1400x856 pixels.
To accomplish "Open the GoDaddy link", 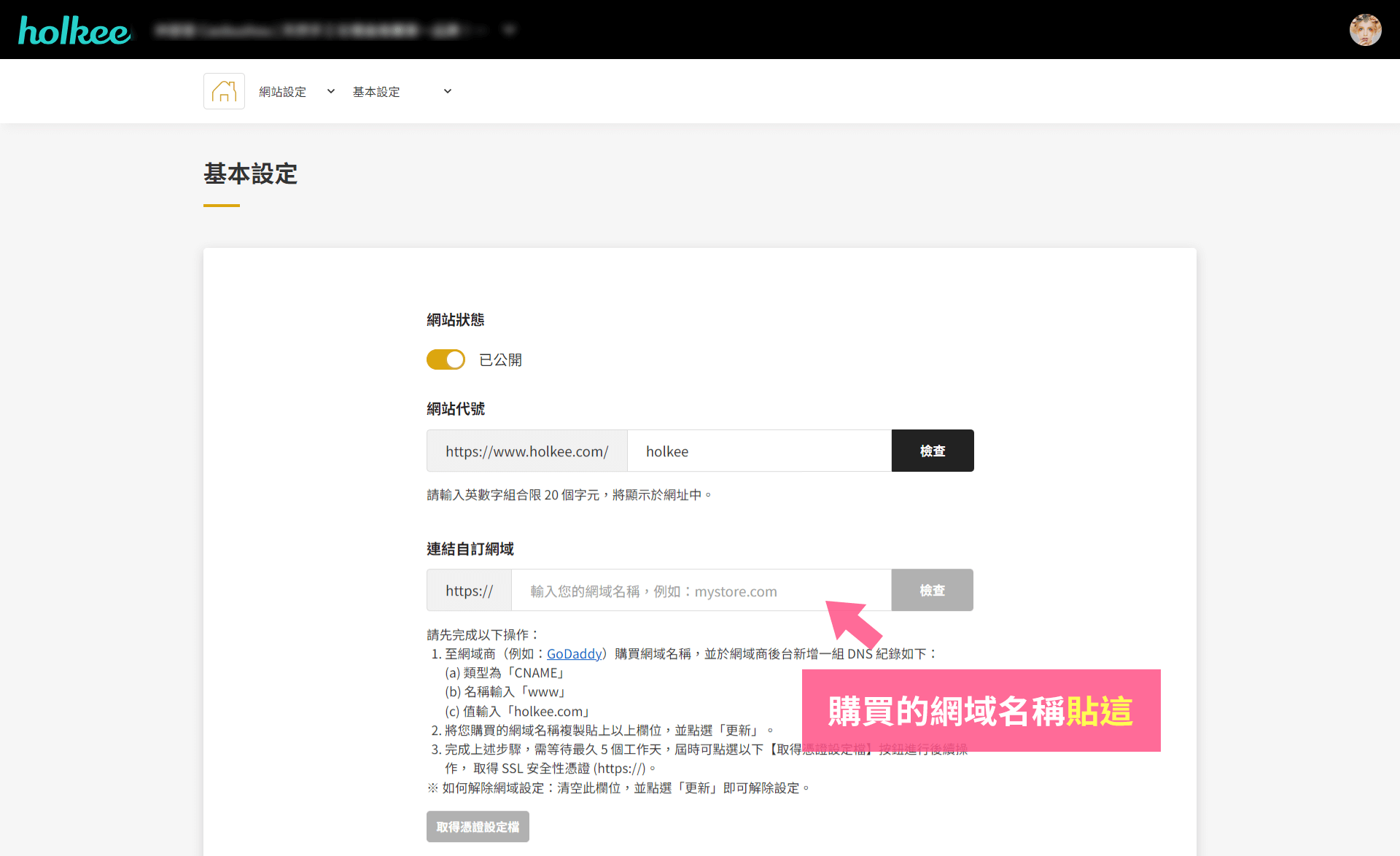I will point(574,654).
